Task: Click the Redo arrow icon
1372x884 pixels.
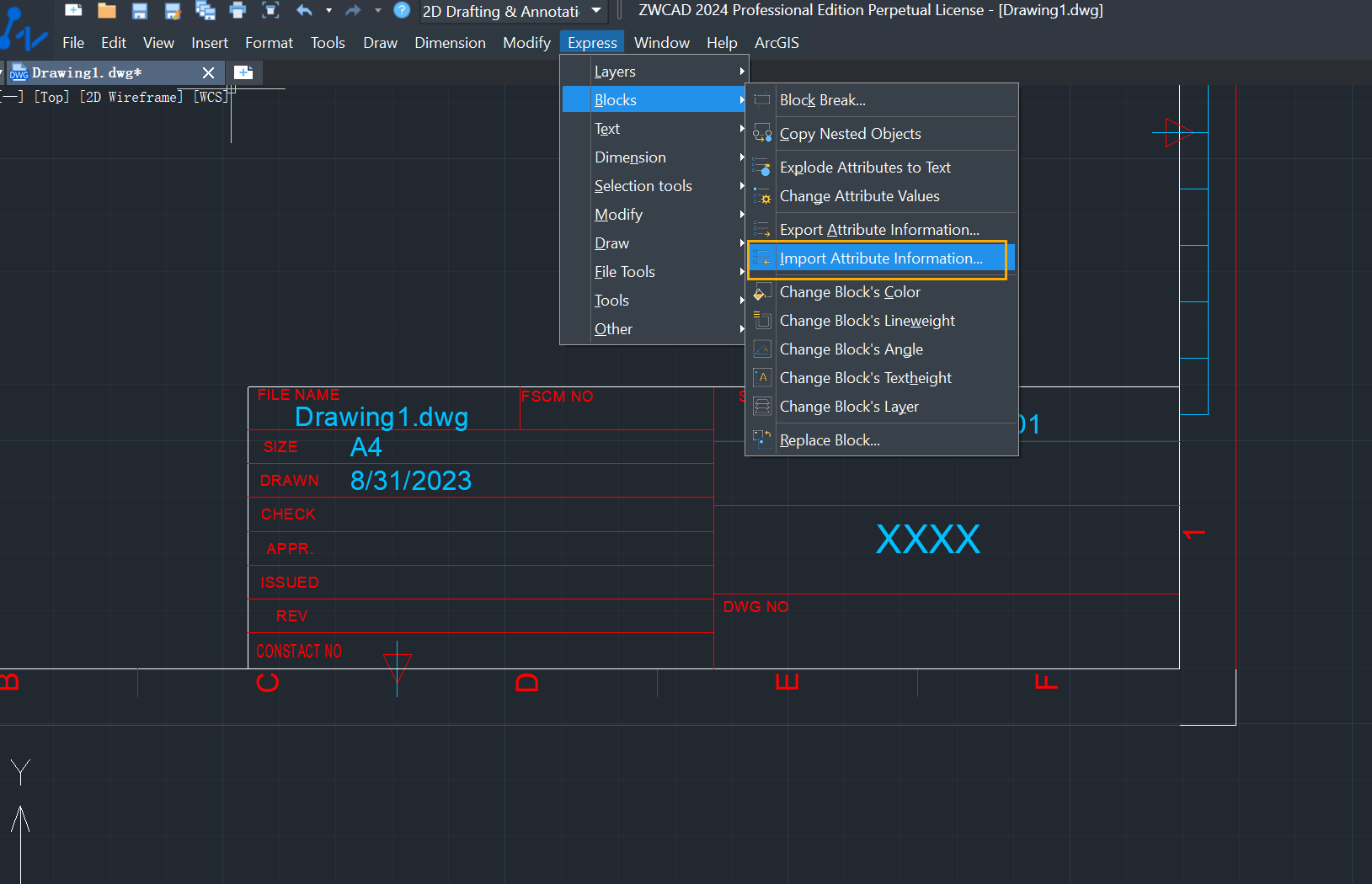Action: coord(353,10)
